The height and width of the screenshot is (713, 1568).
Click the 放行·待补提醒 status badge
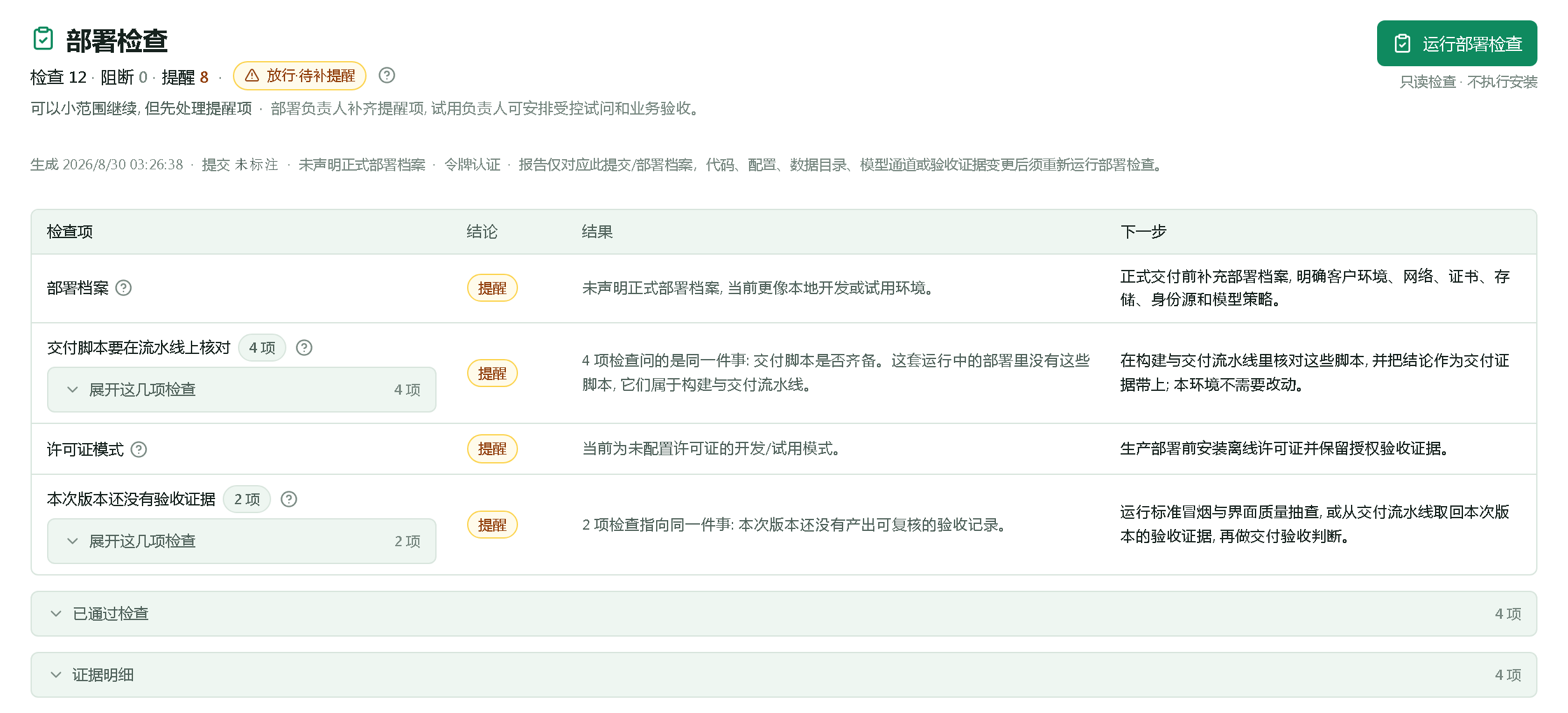(x=300, y=76)
